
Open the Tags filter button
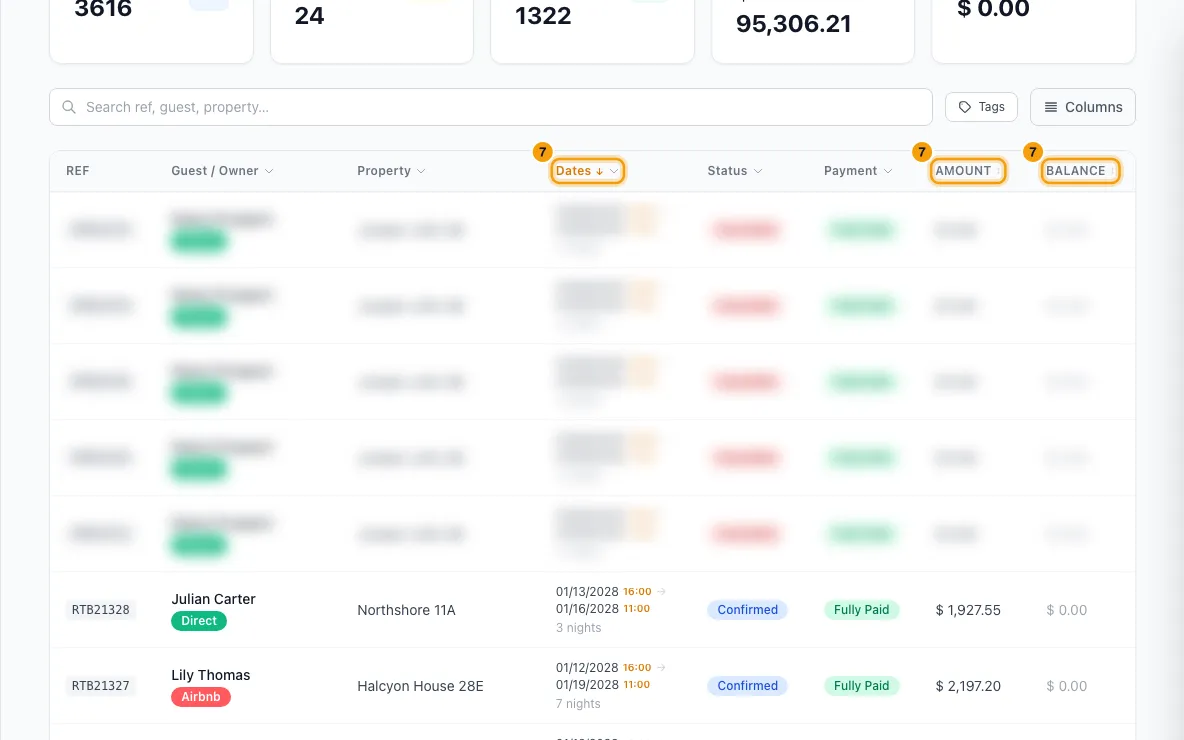[x=981, y=107]
